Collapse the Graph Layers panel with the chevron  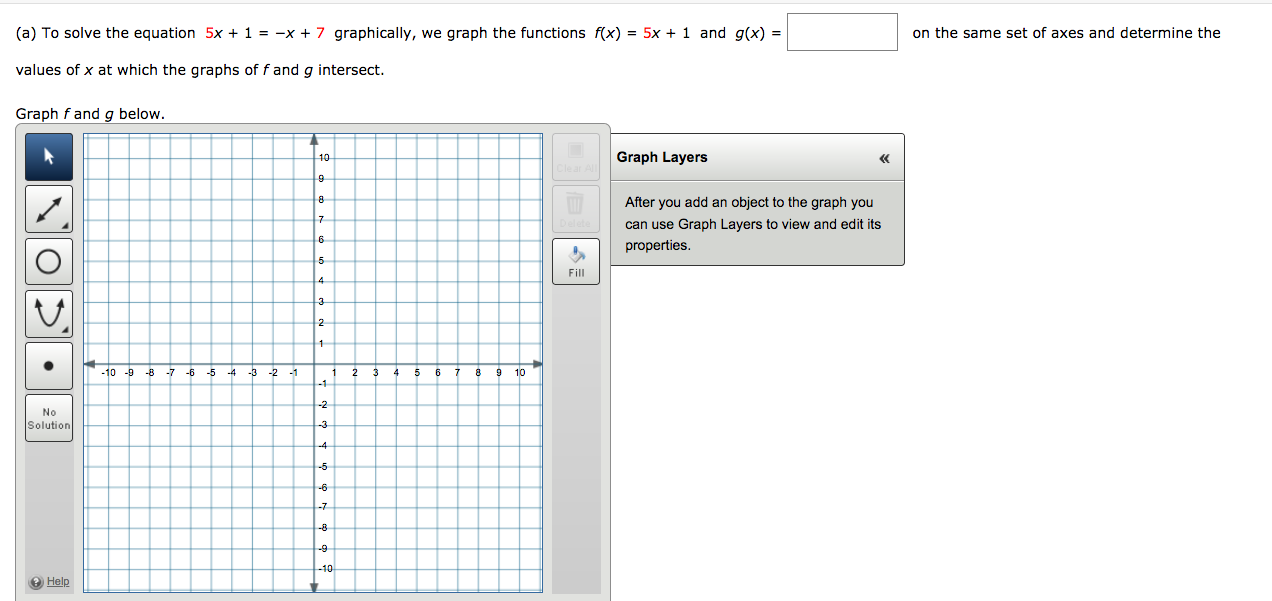[884, 157]
